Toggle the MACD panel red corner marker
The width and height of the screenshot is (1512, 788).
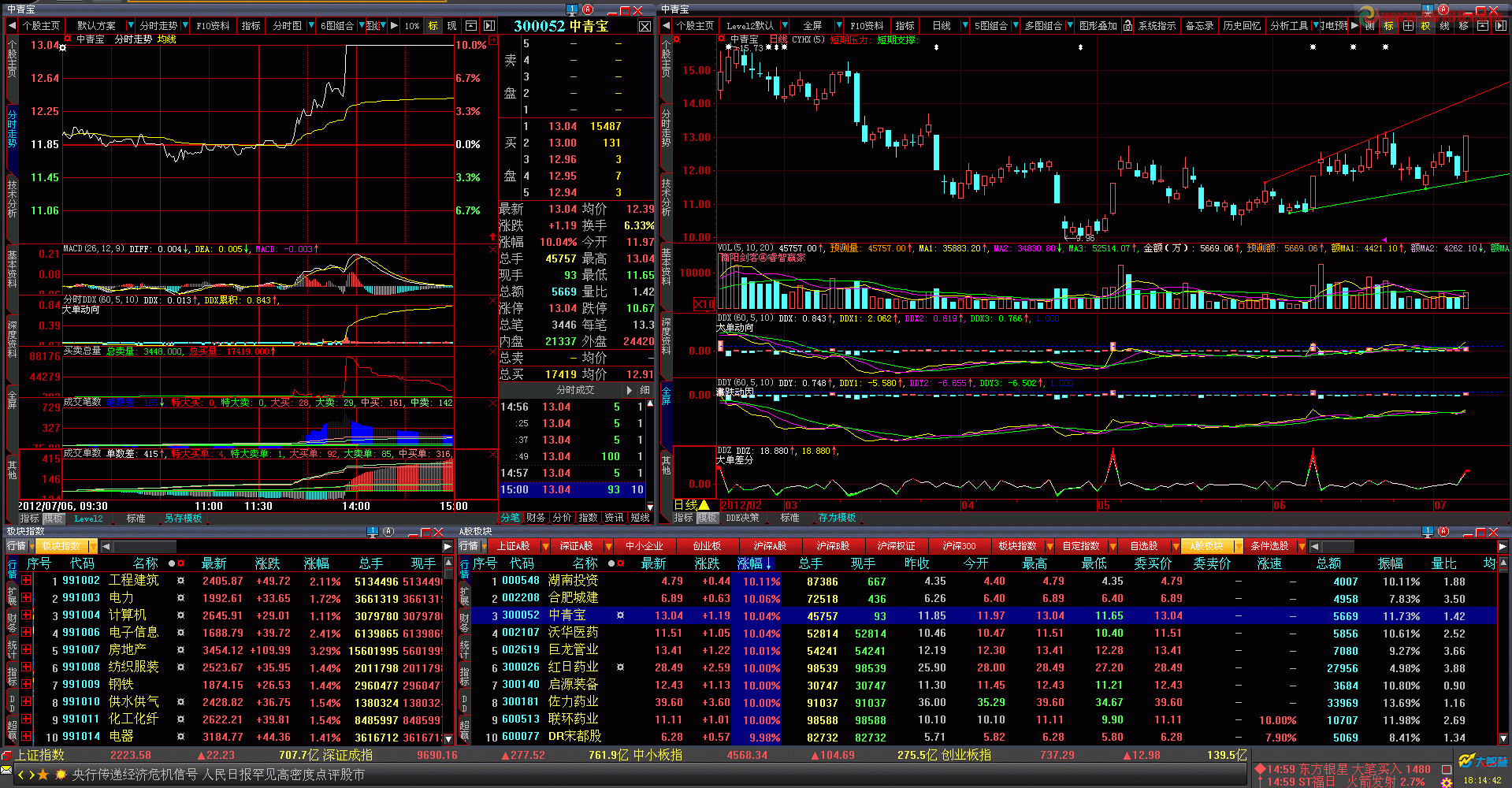pyautogui.click(x=493, y=249)
